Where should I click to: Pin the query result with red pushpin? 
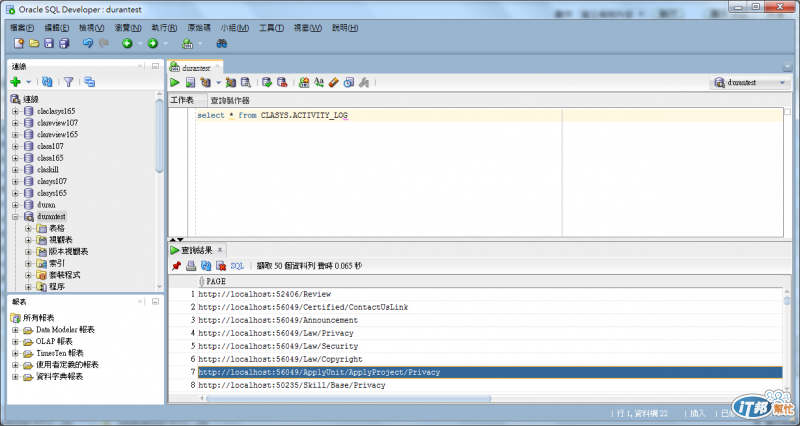tap(177, 266)
